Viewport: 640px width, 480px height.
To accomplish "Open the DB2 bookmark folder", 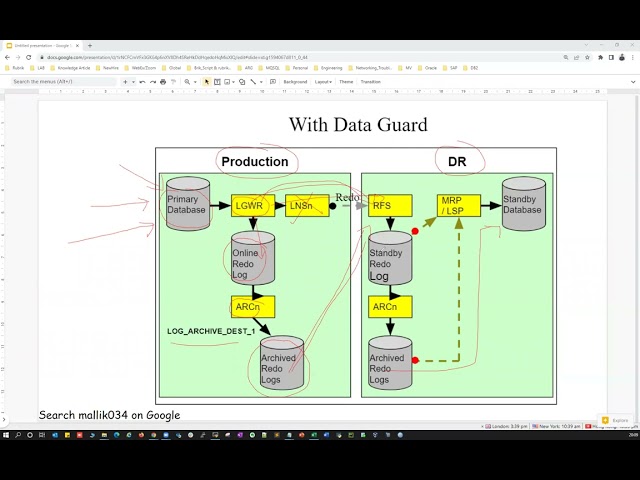I will tap(471, 68).
